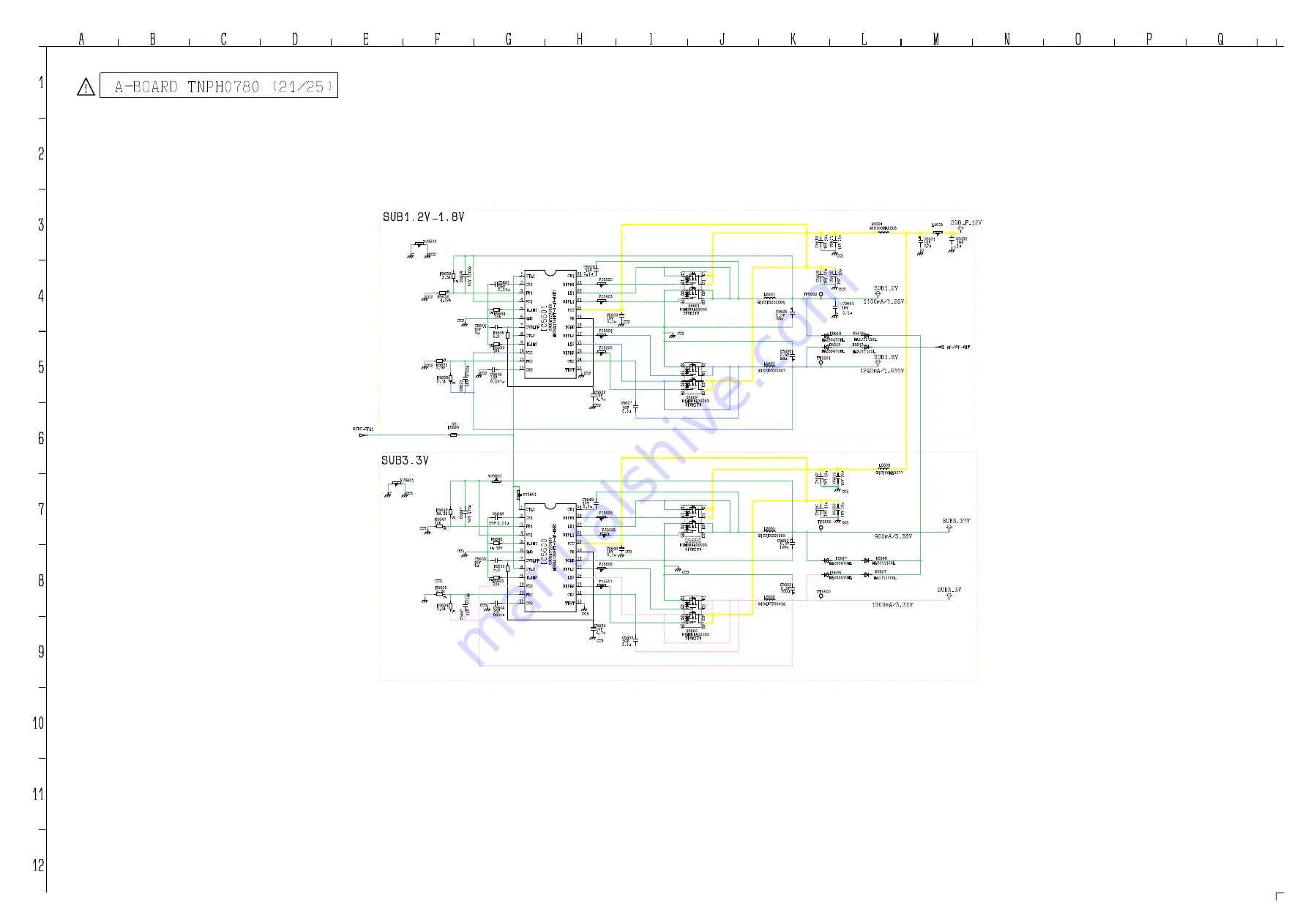Click row number 10 in left ruler
Image resolution: width=1308 pixels, height=924 pixels.
38,724
